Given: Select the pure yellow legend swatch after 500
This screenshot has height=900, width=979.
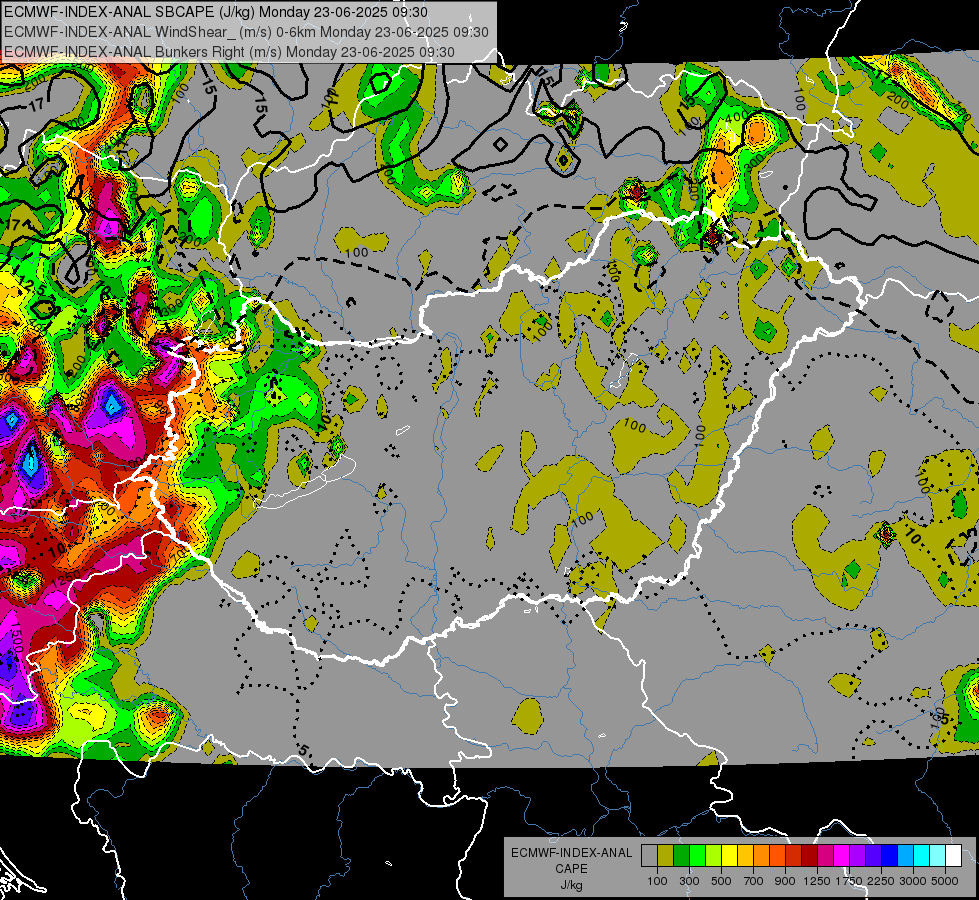Looking at the screenshot, I should pyautogui.click(x=729, y=855).
